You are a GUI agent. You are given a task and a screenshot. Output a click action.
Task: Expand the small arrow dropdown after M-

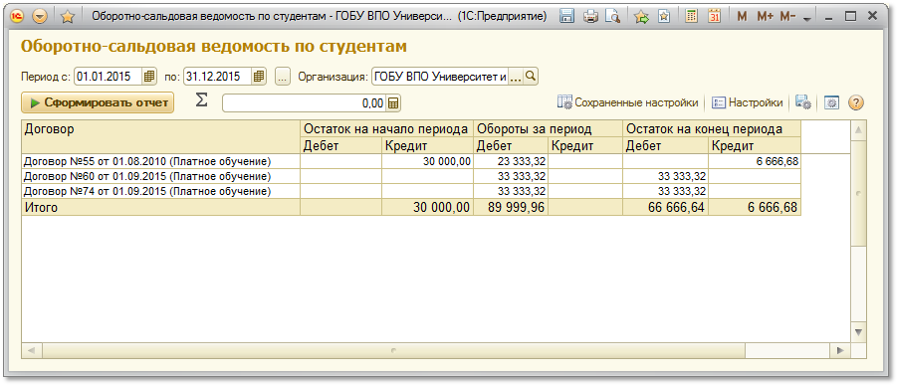[x=807, y=19]
